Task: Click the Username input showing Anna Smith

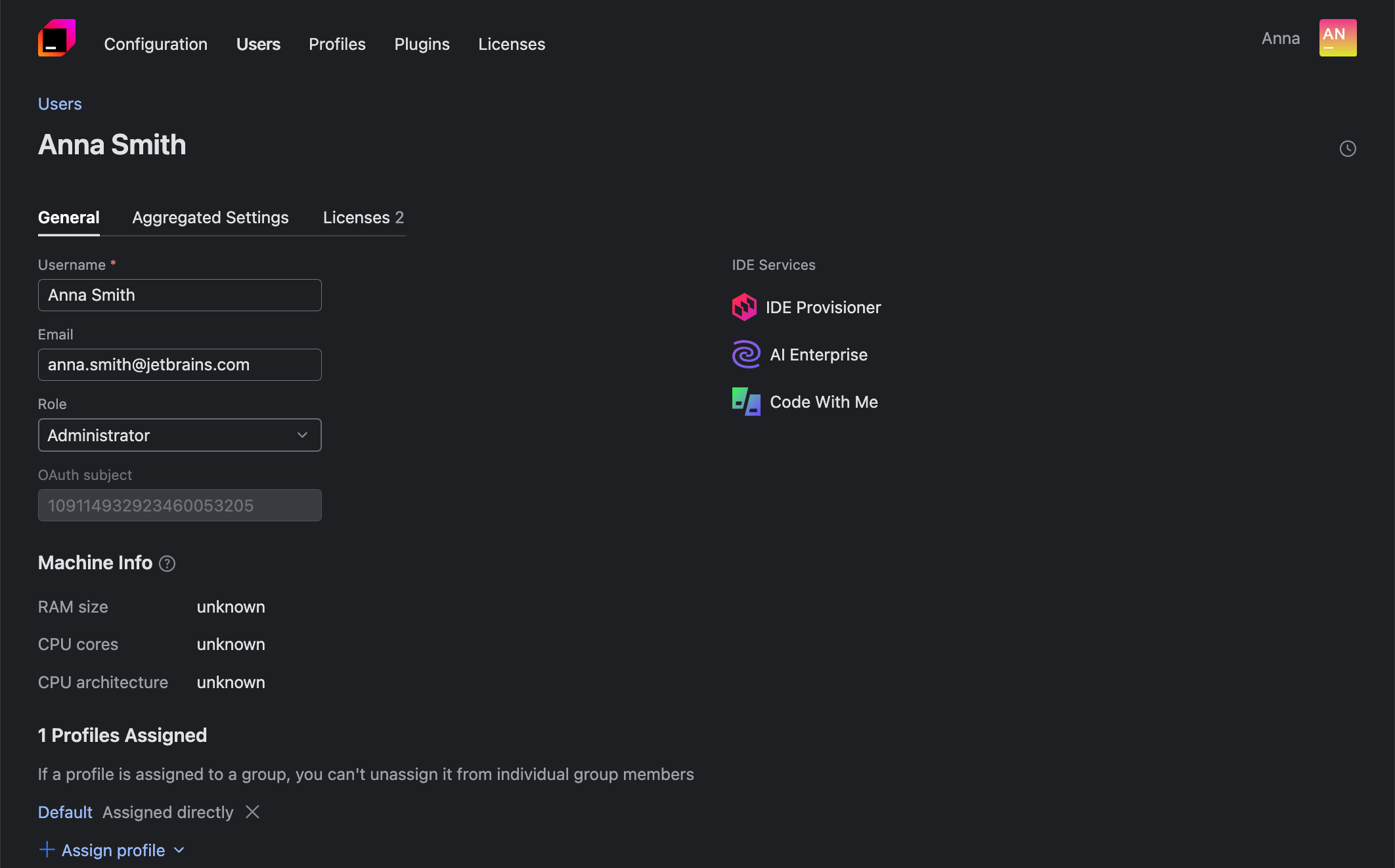Action: click(179, 295)
